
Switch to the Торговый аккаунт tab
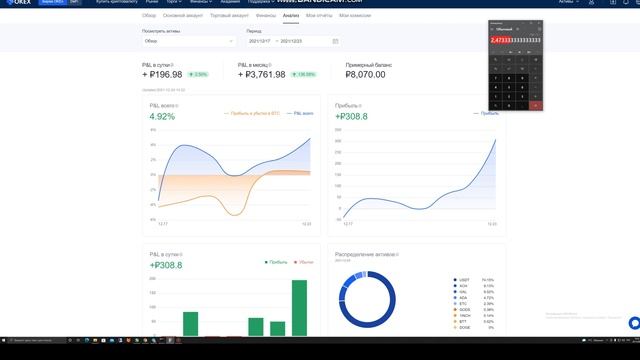pos(229,16)
